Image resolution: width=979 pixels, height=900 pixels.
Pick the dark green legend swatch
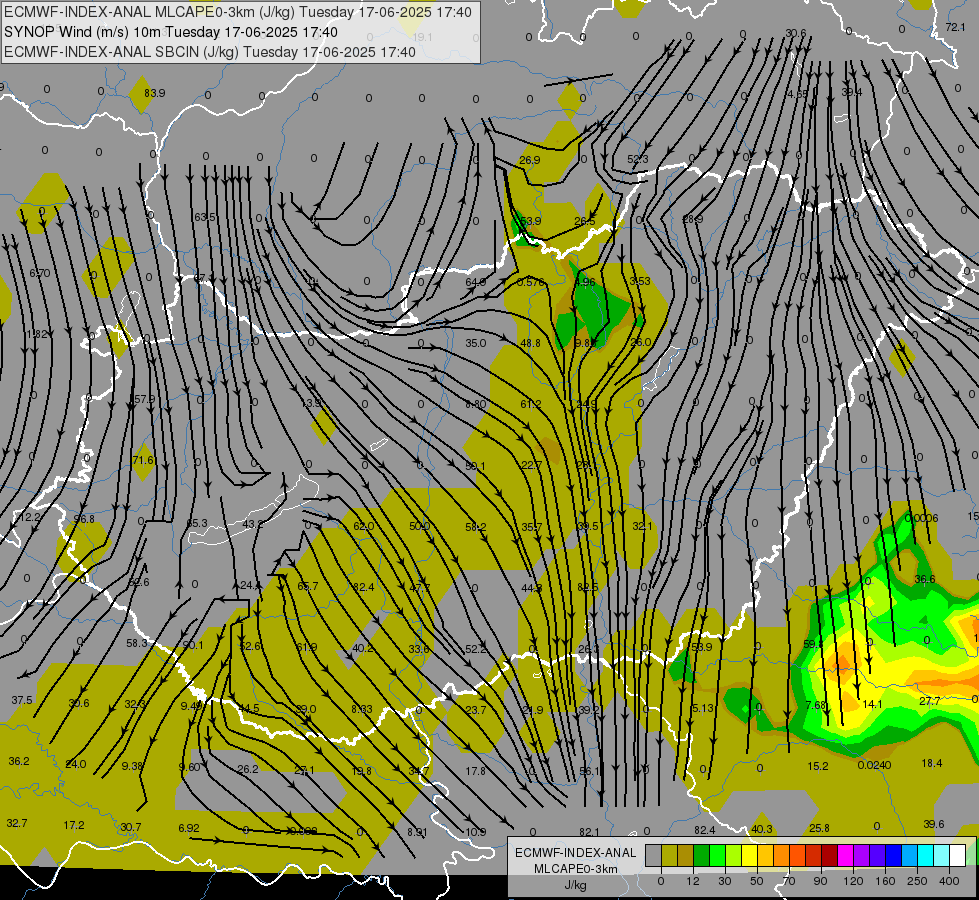pyautogui.click(x=701, y=856)
